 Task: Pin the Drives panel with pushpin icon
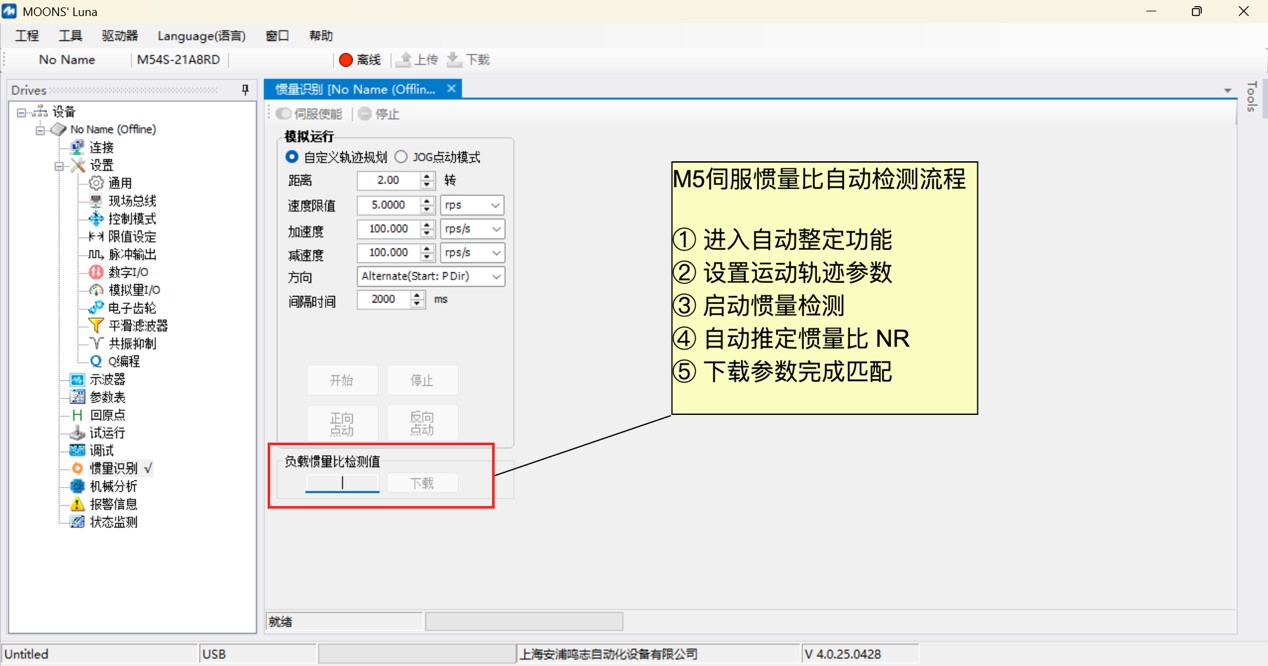(245, 90)
